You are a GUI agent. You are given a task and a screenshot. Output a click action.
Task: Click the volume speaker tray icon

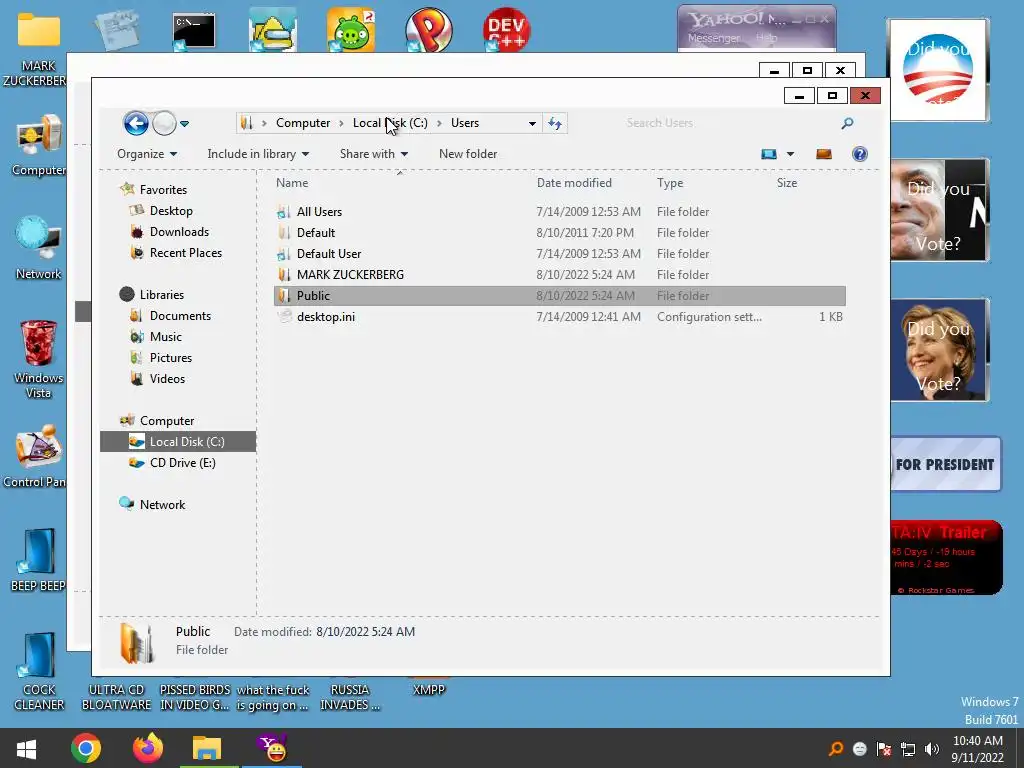(932, 749)
